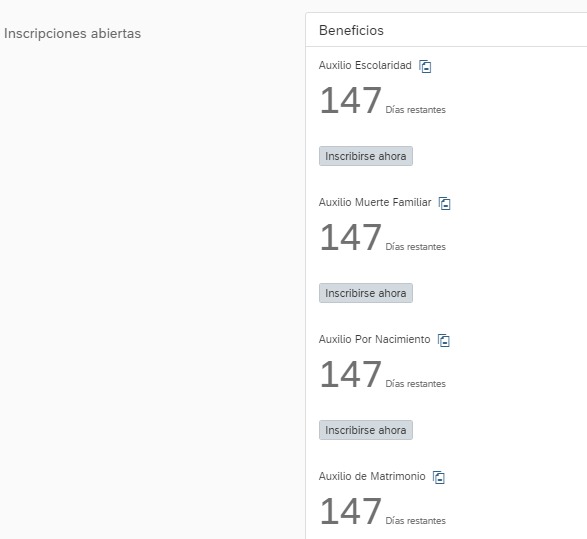The image size is (587, 539).
Task: Click the 147 counter for Auxilio Escolaridad
Action: point(351,100)
